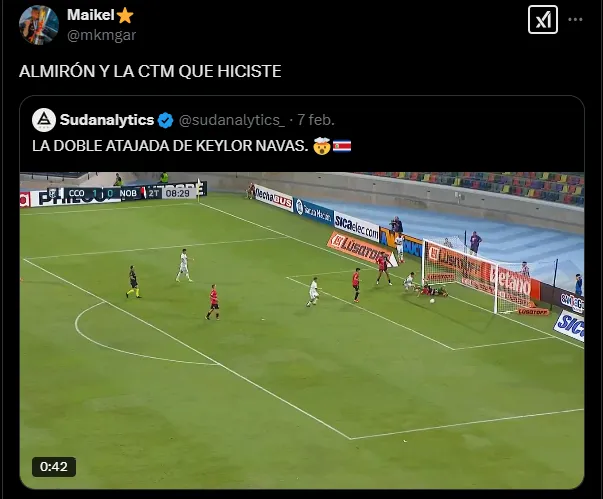
Task: Open the Grok explain-post icon
Action: point(543,20)
